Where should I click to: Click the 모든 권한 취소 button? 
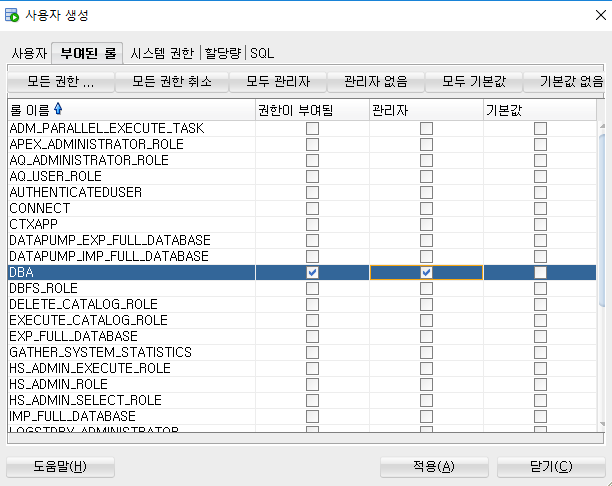click(172, 82)
